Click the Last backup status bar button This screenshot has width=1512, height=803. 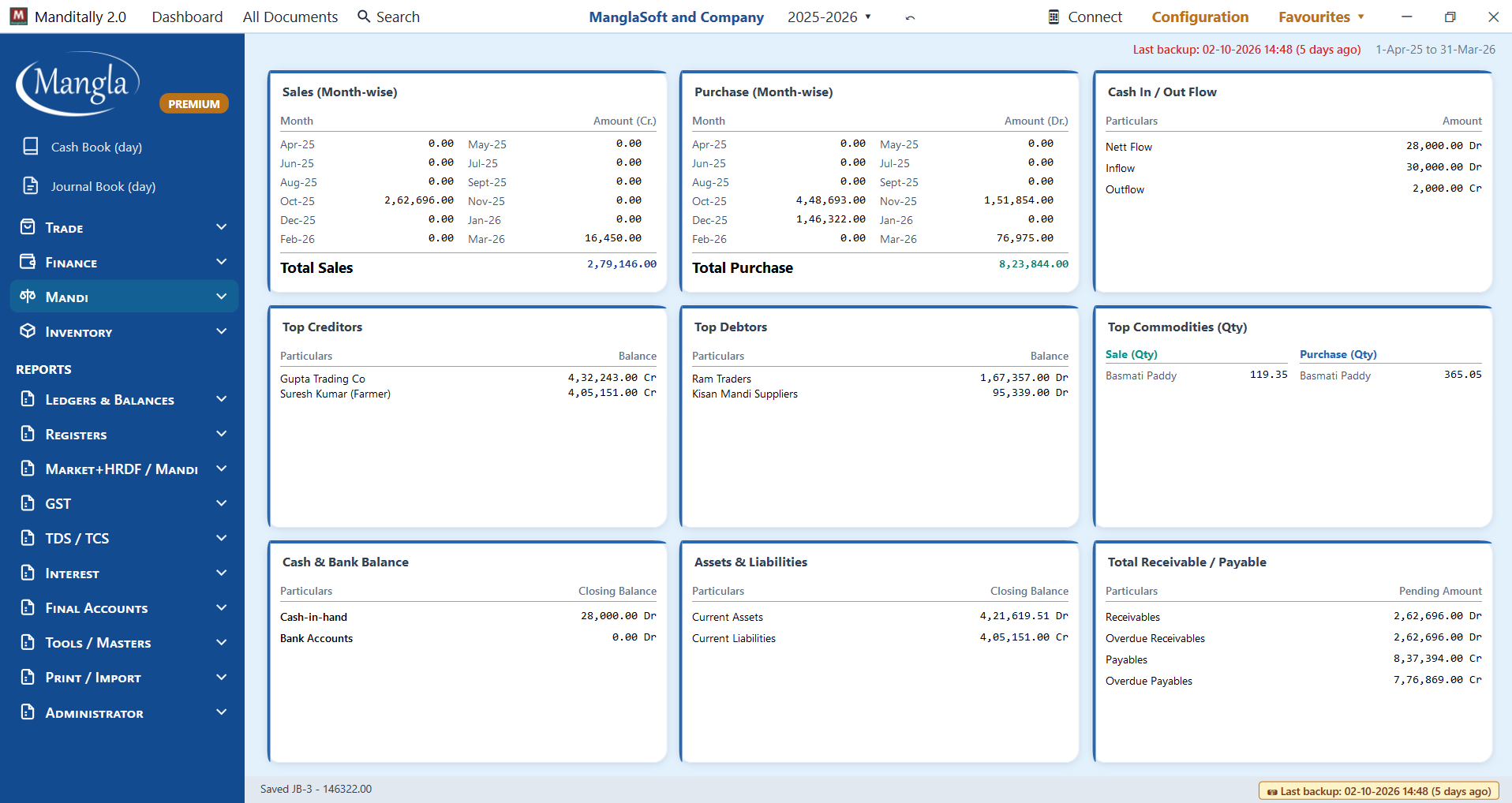(1379, 791)
